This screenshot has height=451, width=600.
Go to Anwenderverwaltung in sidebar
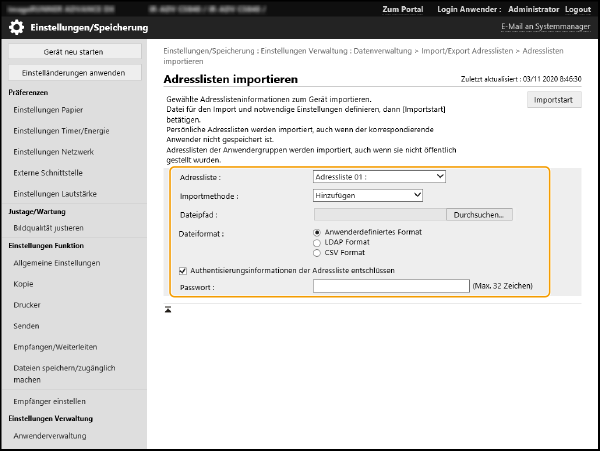(48, 436)
